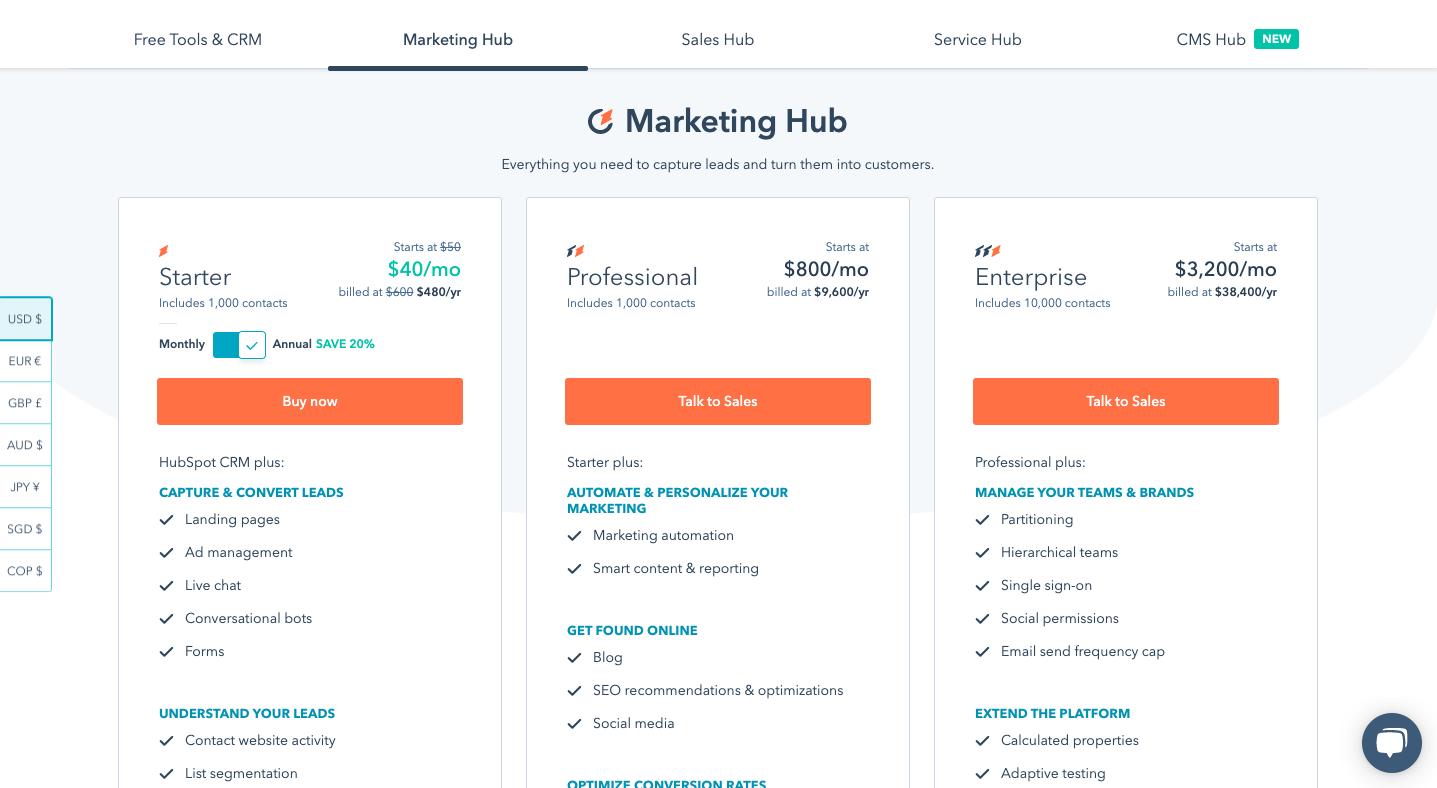The width and height of the screenshot is (1437, 788).
Task: Click the checkmark beside Adaptive testing
Action: pos(983,774)
